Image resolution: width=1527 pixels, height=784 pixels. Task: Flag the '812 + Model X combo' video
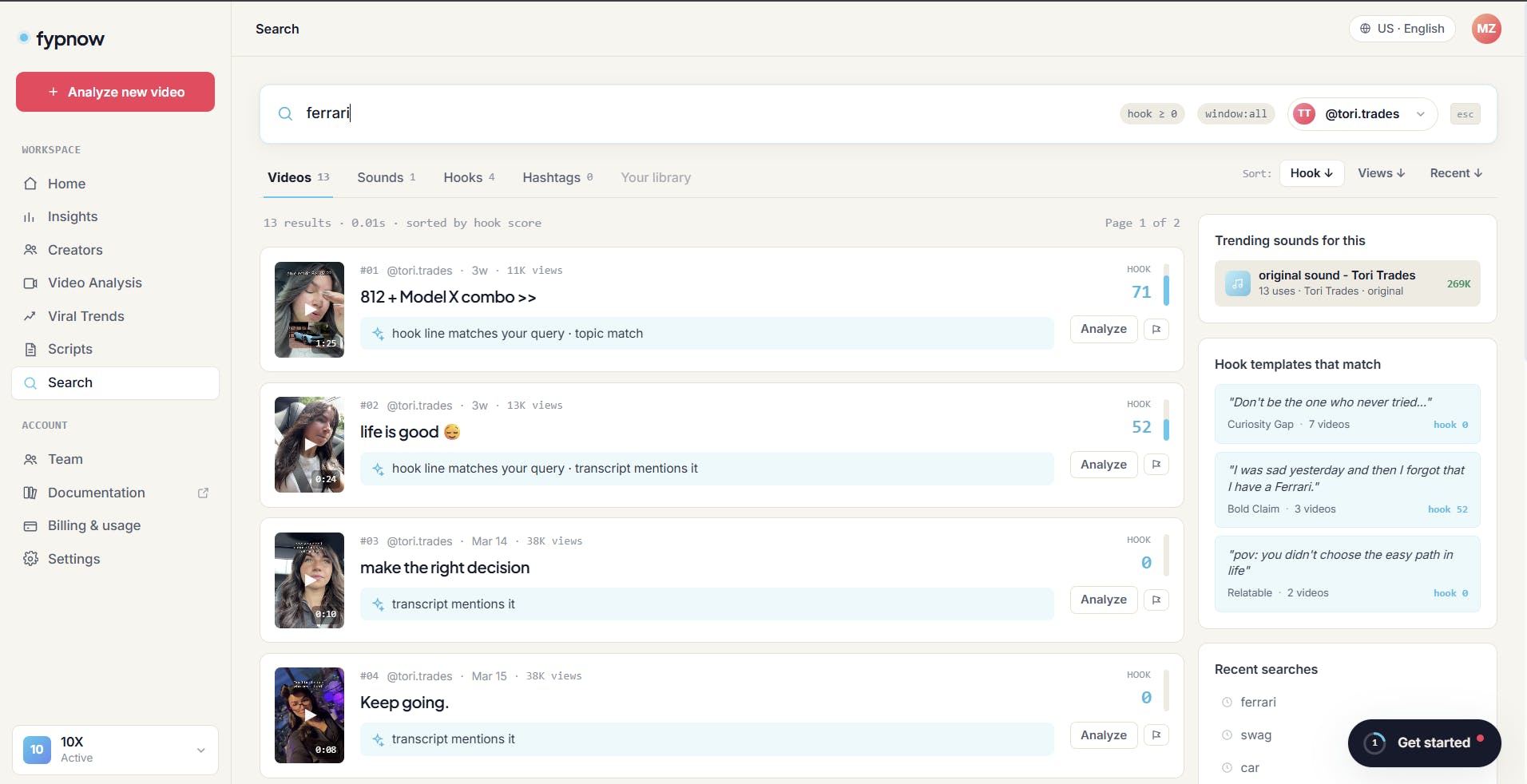coord(1156,329)
